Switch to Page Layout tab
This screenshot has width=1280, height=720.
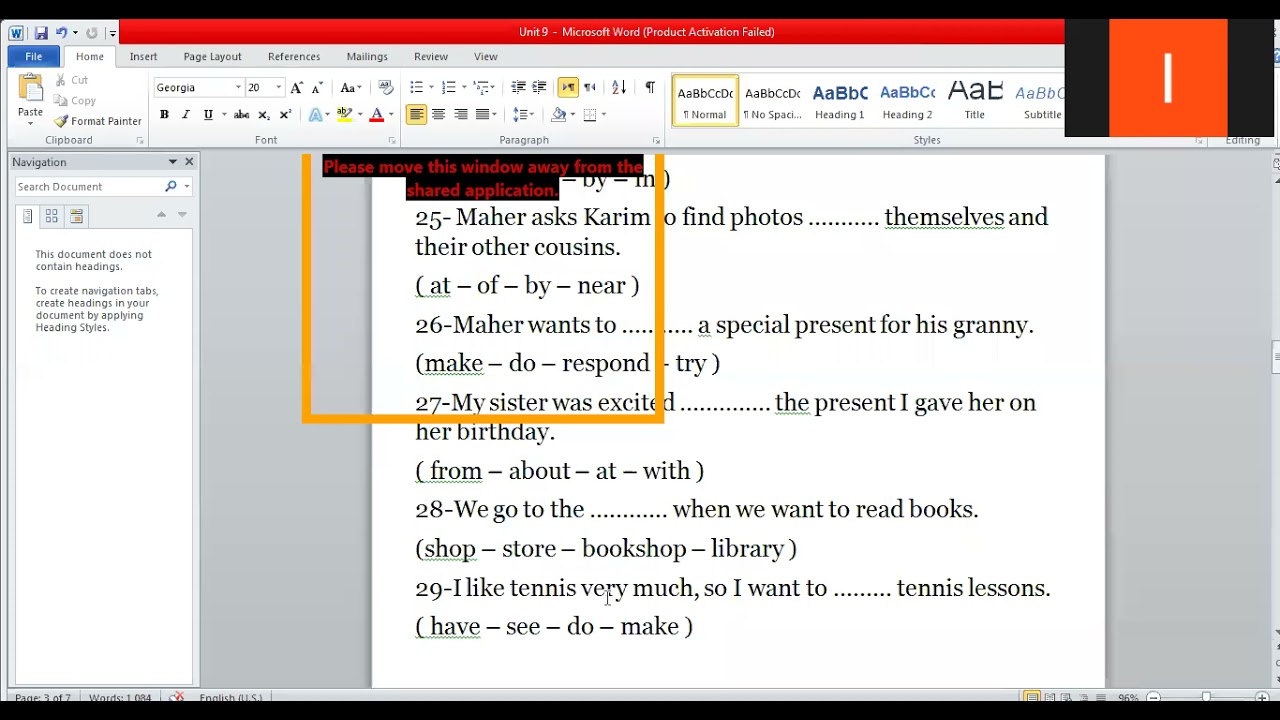point(212,57)
